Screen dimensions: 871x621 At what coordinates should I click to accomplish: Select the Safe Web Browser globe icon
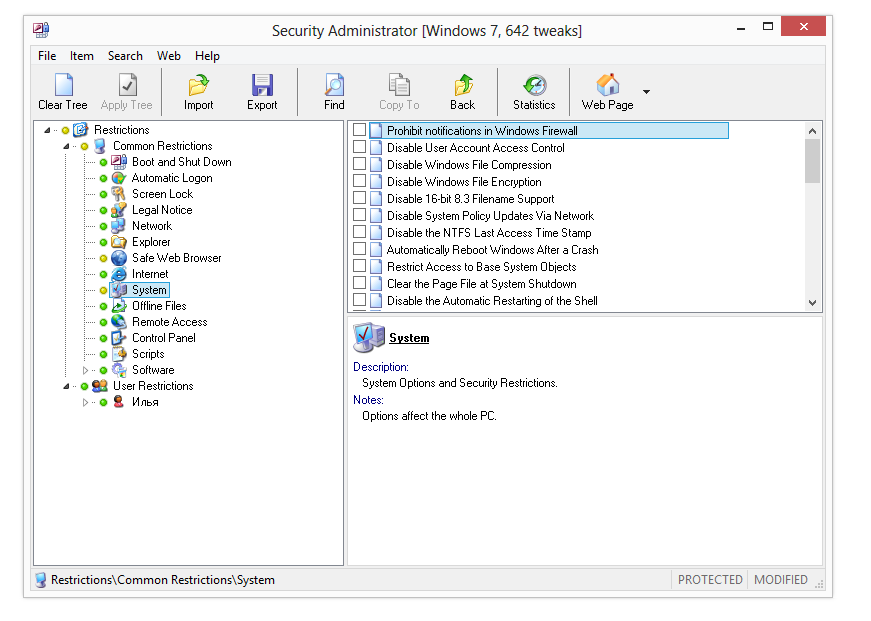click(119, 258)
